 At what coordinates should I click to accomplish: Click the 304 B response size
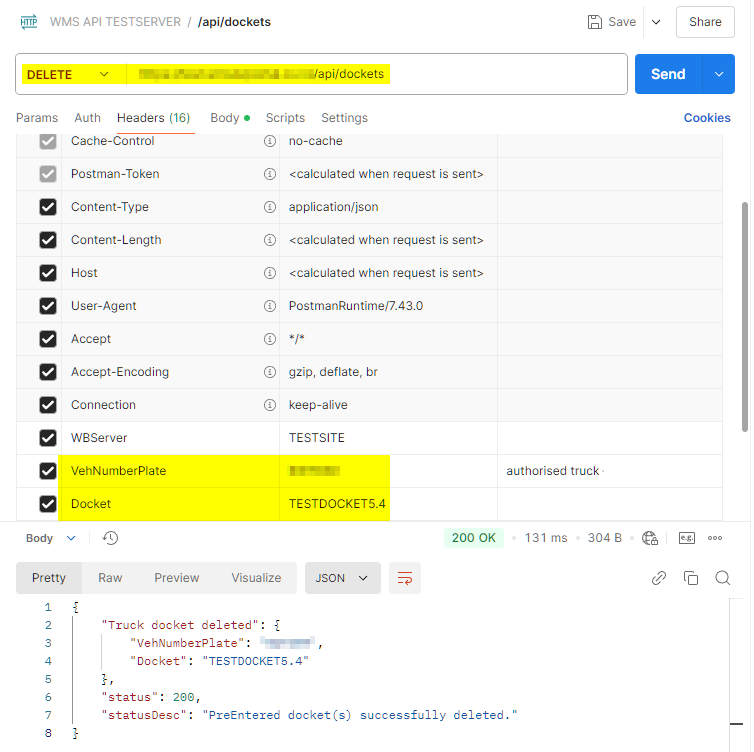pos(604,538)
